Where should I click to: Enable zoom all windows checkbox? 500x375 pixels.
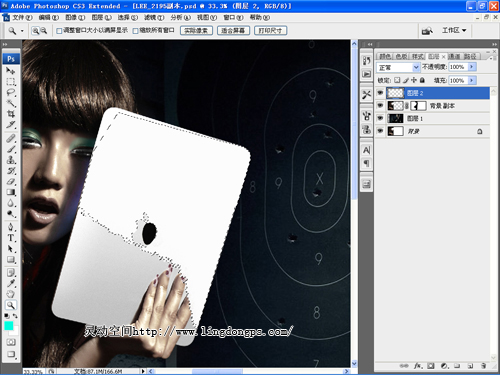pyautogui.click(x=135, y=31)
